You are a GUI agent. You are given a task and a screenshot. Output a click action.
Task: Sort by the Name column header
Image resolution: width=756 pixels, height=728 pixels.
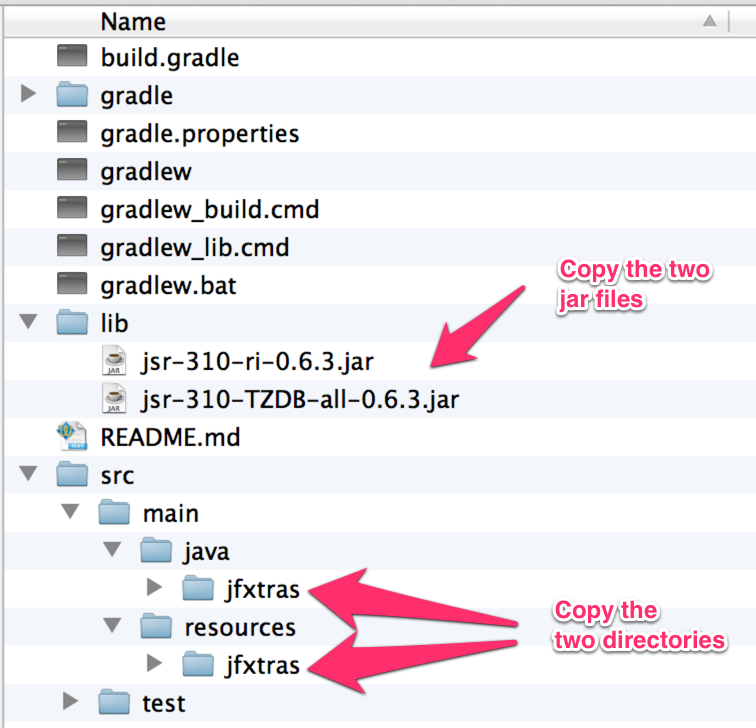pyautogui.click(x=133, y=21)
